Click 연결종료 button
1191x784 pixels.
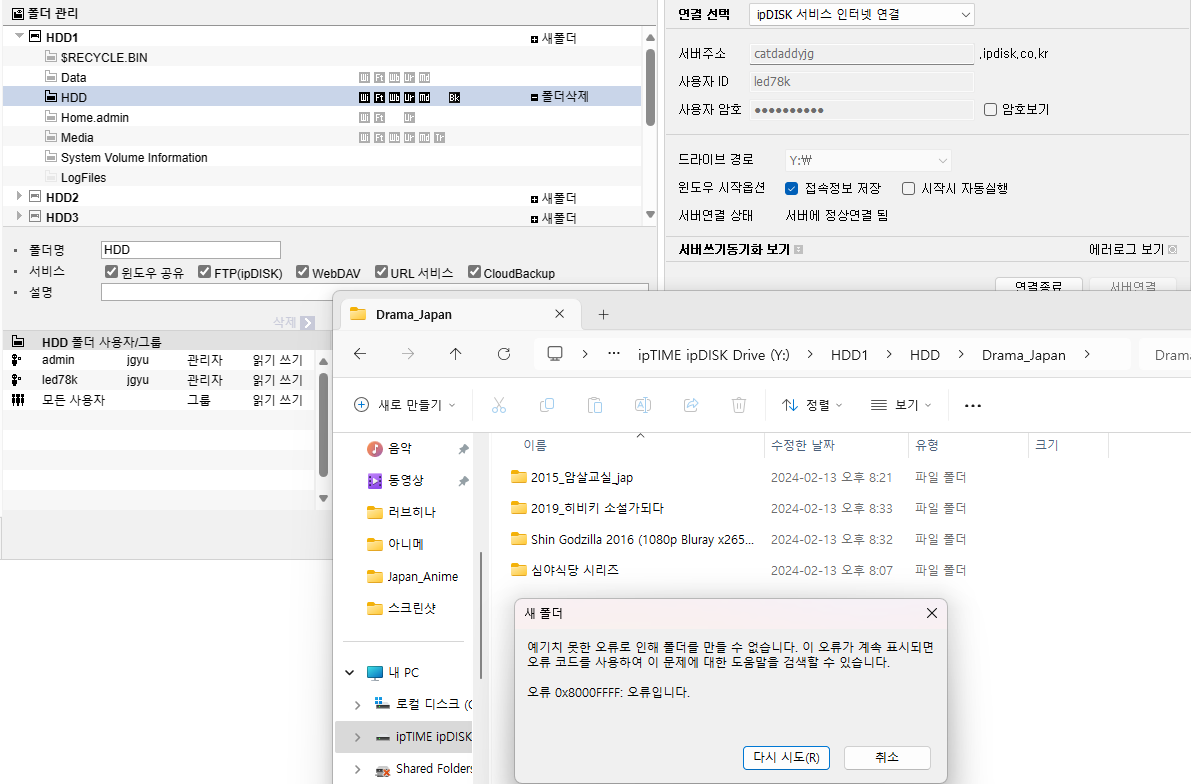click(x=1038, y=284)
